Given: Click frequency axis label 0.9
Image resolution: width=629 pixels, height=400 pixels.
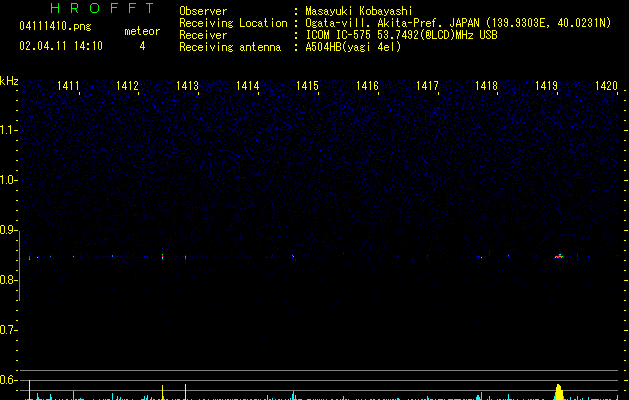Looking at the screenshot, I should point(7,230).
